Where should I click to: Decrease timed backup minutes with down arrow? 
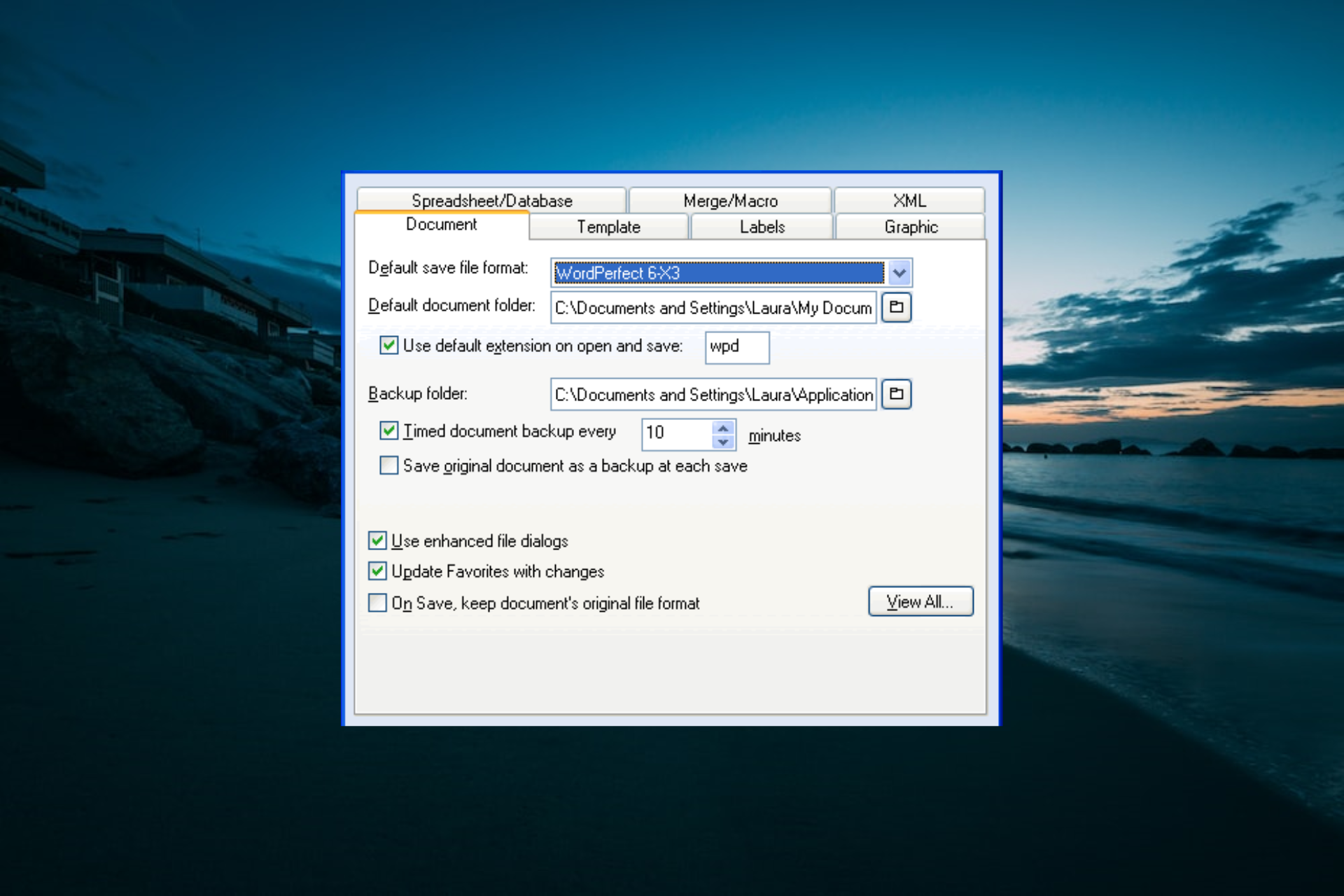pyautogui.click(x=723, y=442)
